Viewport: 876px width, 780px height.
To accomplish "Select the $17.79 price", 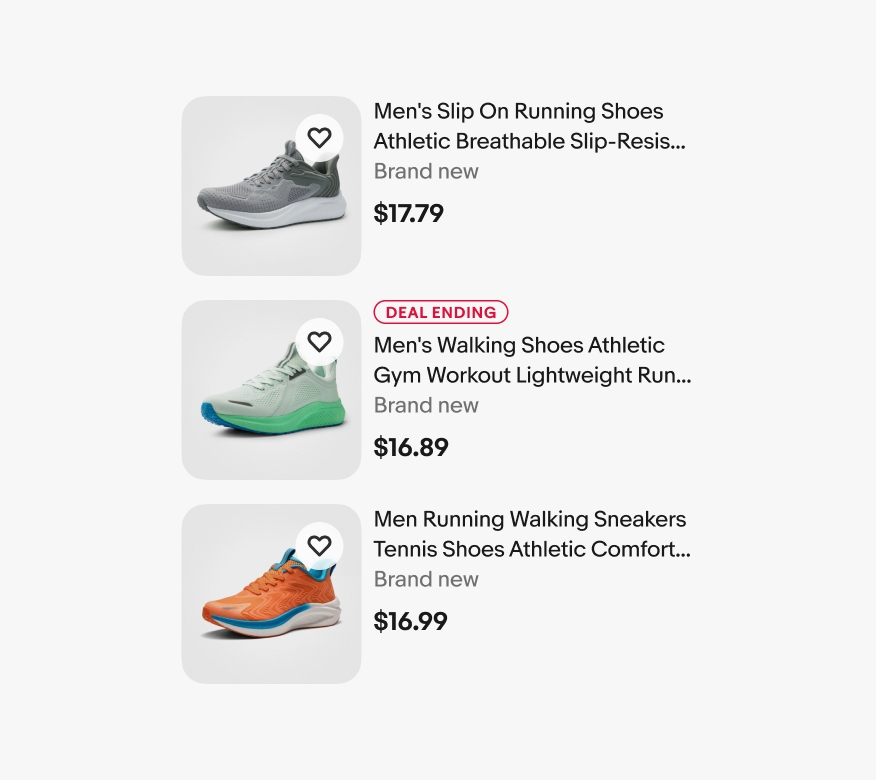I will pos(408,213).
